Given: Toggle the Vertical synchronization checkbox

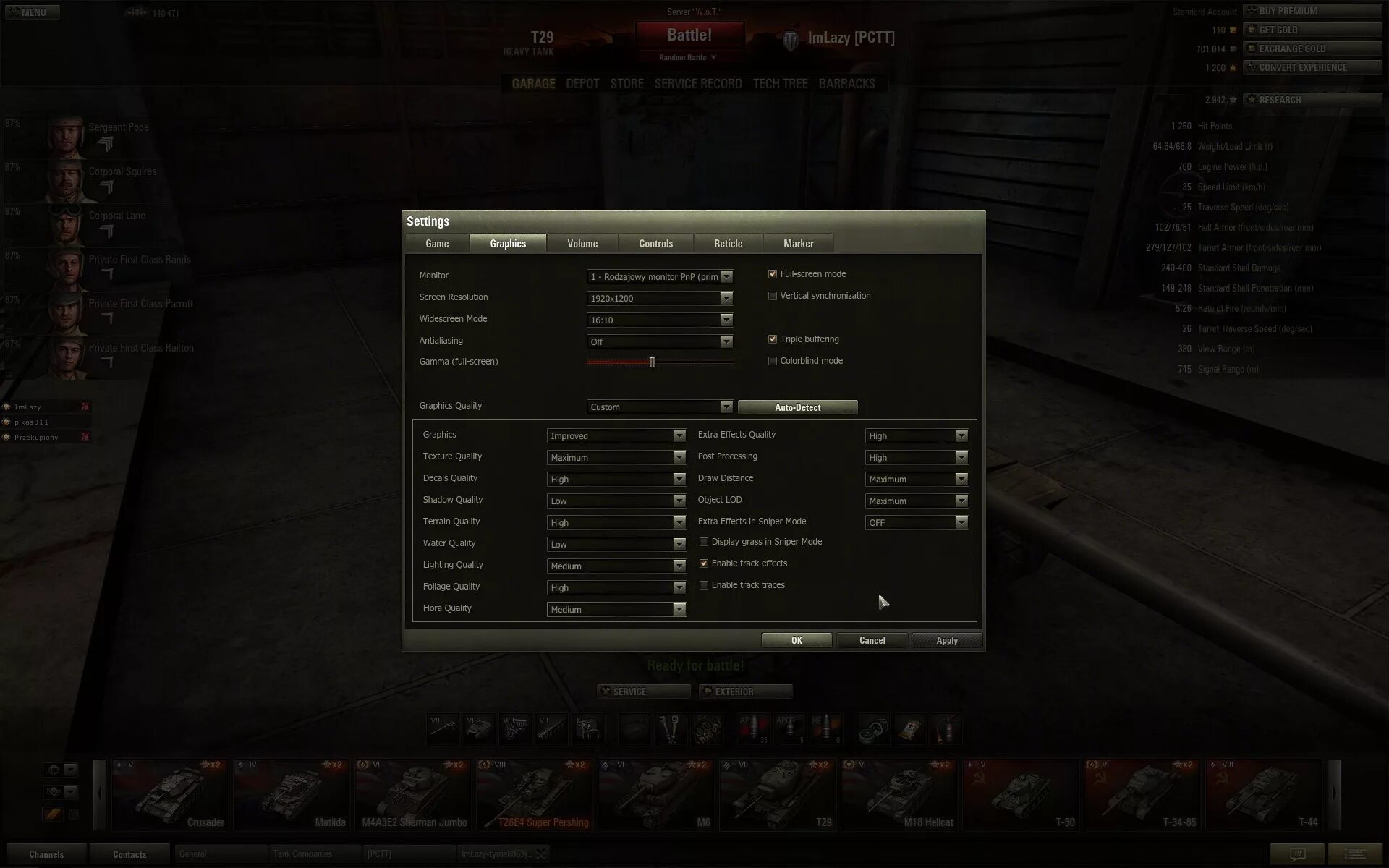Looking at the screenshot, I should tap(773, 295).
